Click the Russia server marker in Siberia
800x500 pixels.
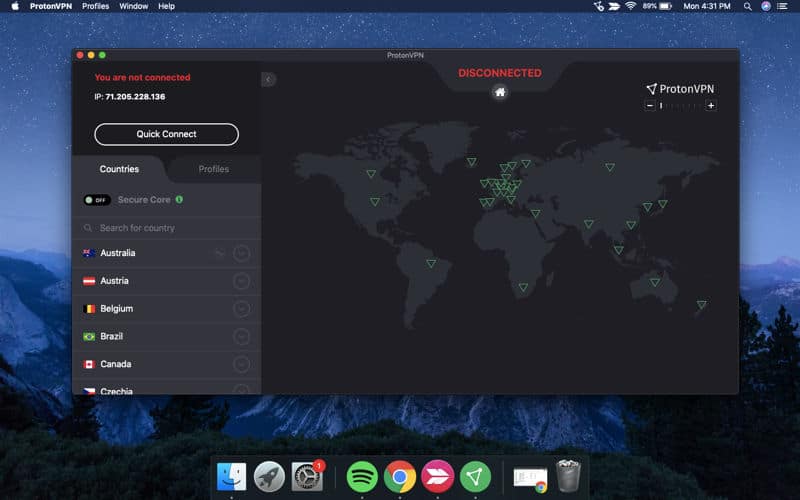[x=610, y=167]
